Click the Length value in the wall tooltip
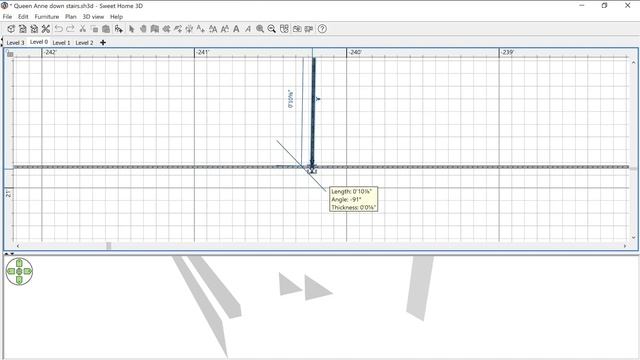Screen dimensions: 640x360 click(362, 191)
